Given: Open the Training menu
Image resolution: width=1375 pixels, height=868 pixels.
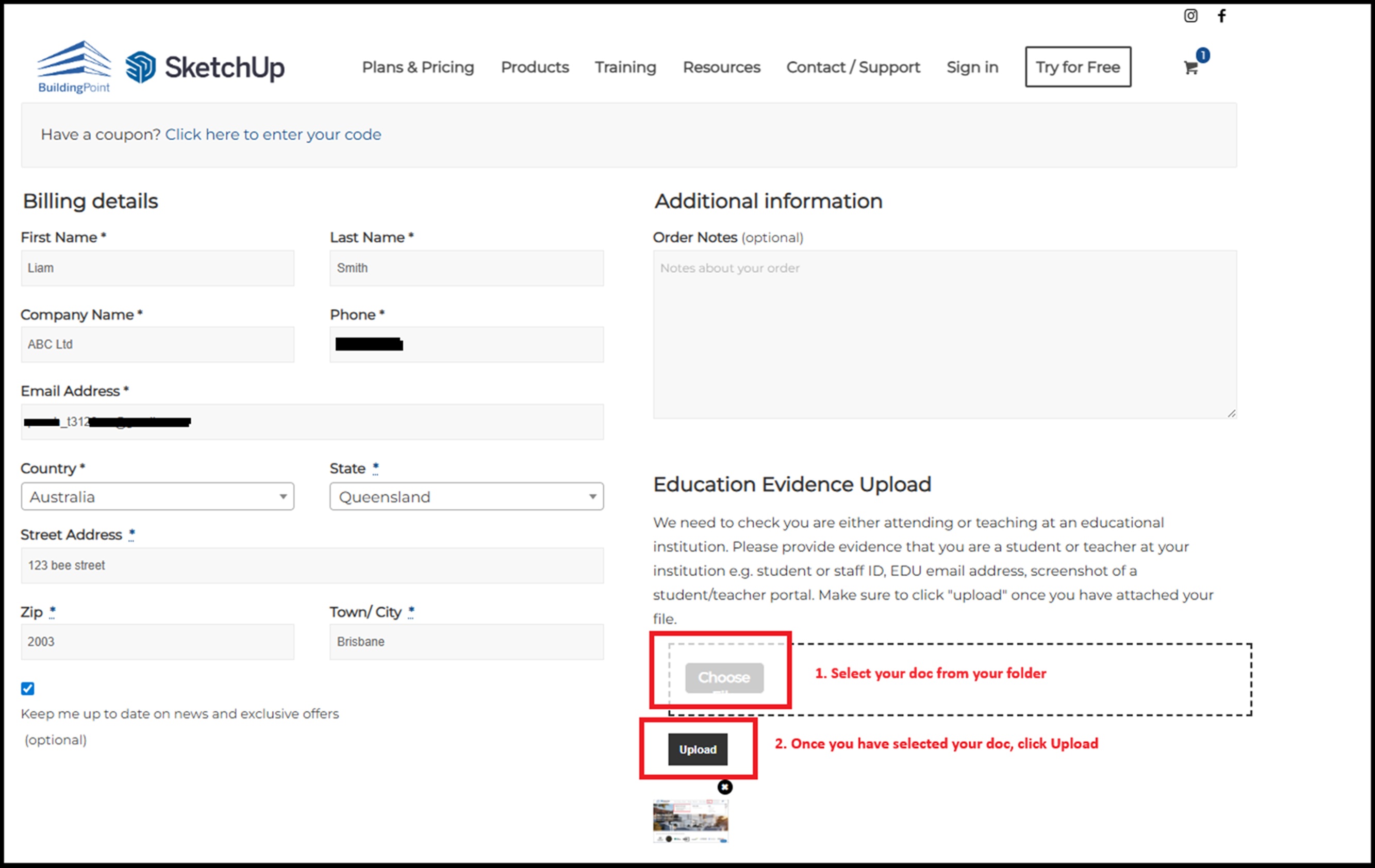Looking at the screenshot, I should coord(625,67).
